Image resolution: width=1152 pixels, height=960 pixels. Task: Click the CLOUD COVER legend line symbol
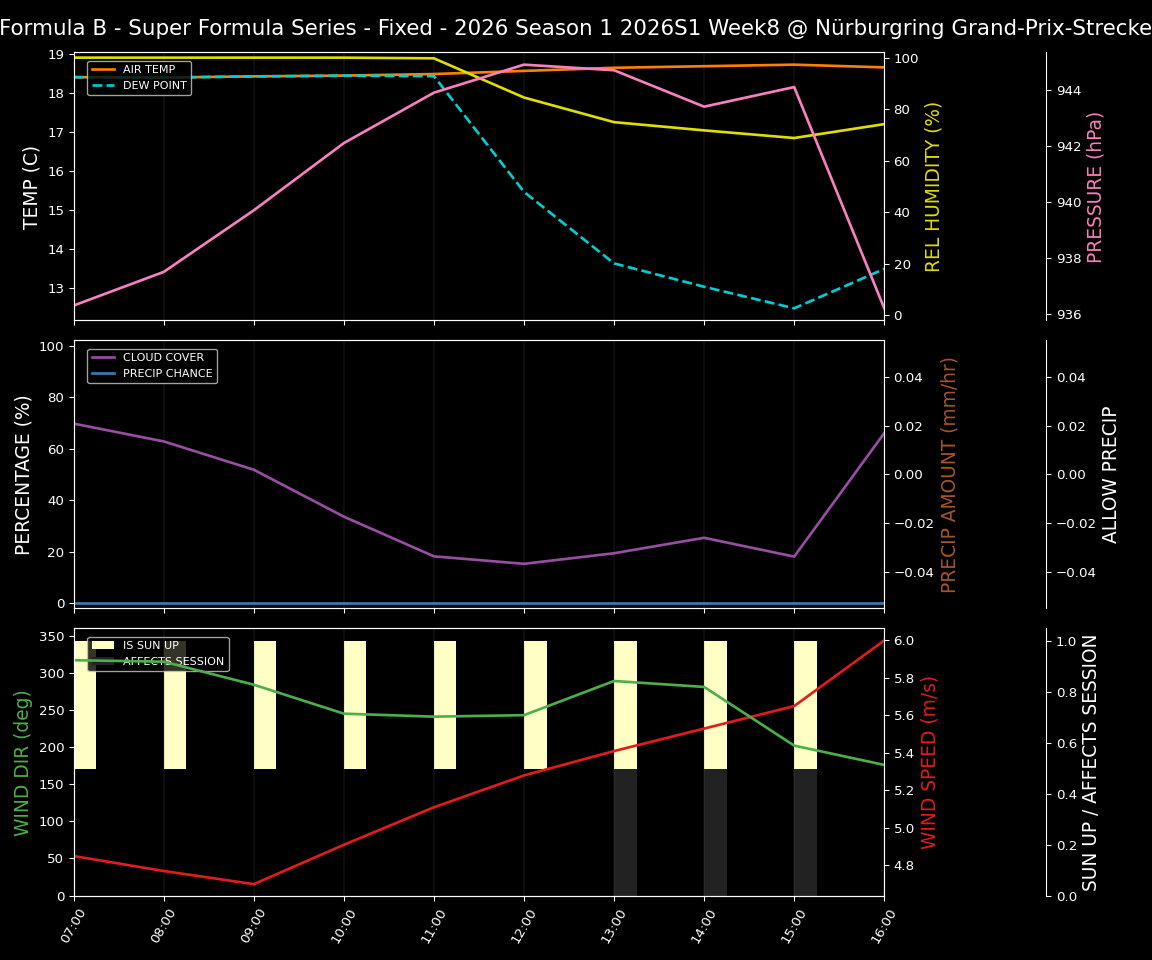pos(104,357)
